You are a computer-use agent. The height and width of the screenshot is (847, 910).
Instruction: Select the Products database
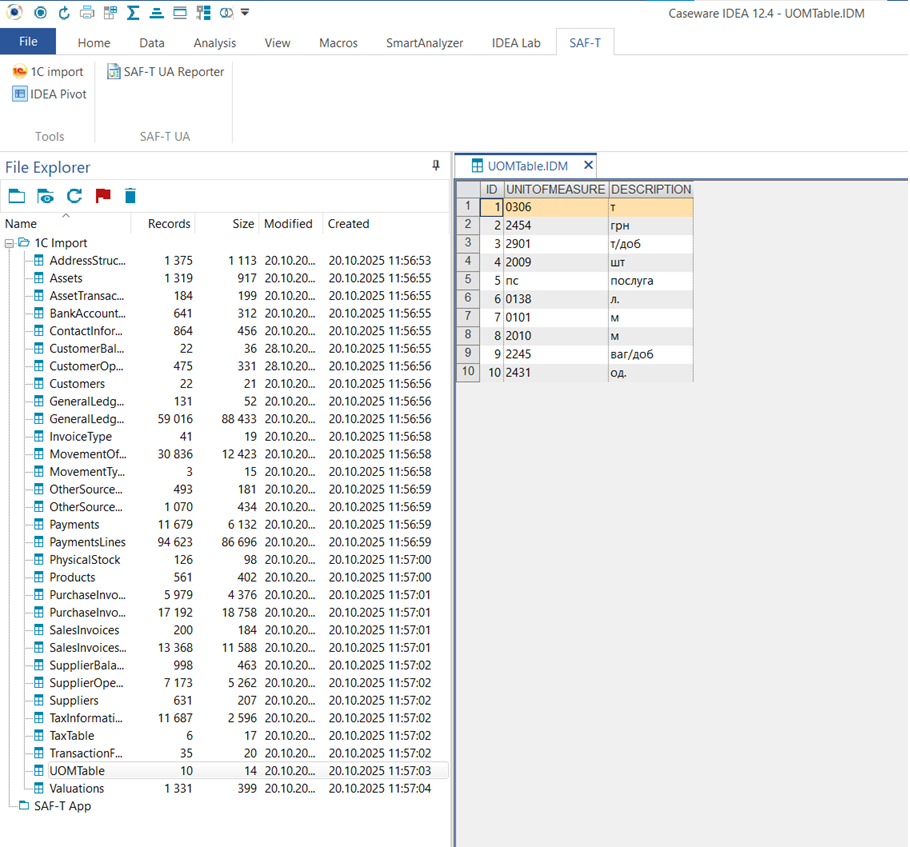click(x=72, y=577)
